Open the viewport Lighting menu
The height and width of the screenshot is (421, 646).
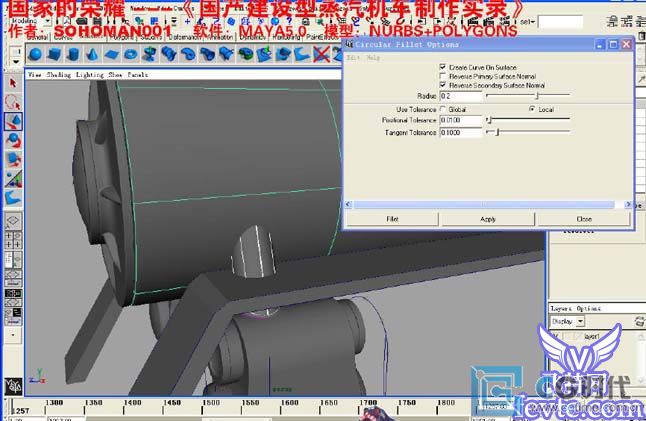[x=90, y=75]
